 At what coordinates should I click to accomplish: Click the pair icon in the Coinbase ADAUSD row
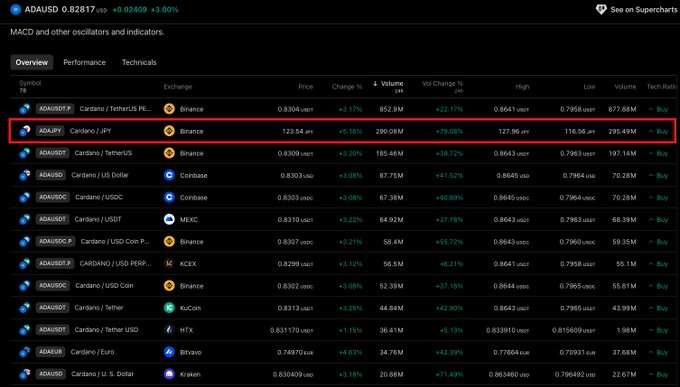(25, 175)
